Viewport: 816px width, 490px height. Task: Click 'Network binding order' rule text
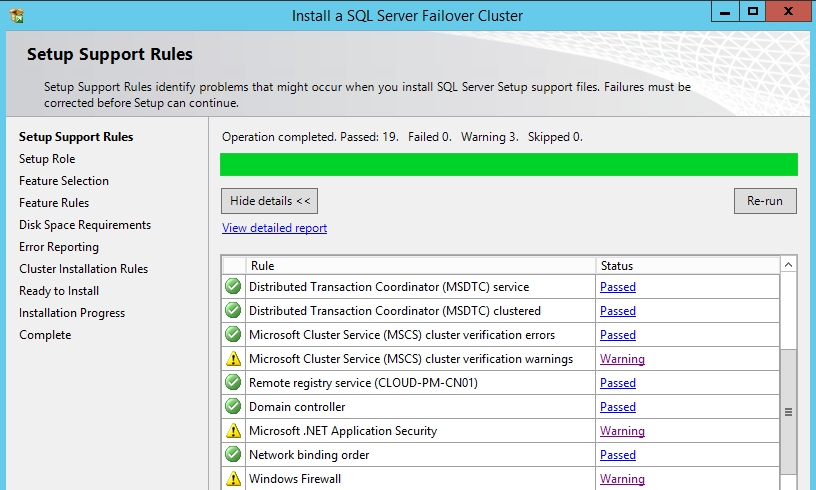click(x=309, y=455)
